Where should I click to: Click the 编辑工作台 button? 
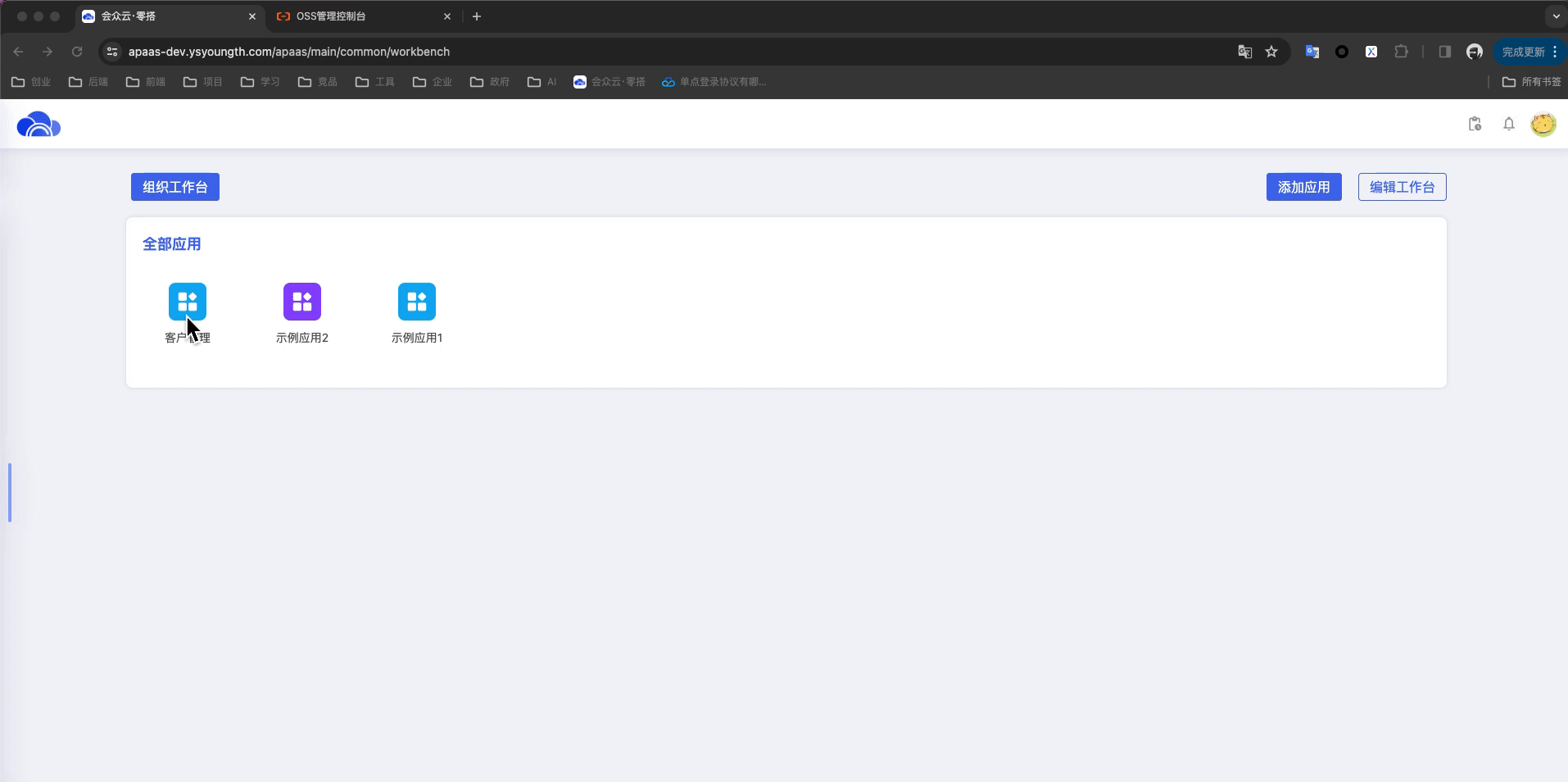(x=1402, y=187)
